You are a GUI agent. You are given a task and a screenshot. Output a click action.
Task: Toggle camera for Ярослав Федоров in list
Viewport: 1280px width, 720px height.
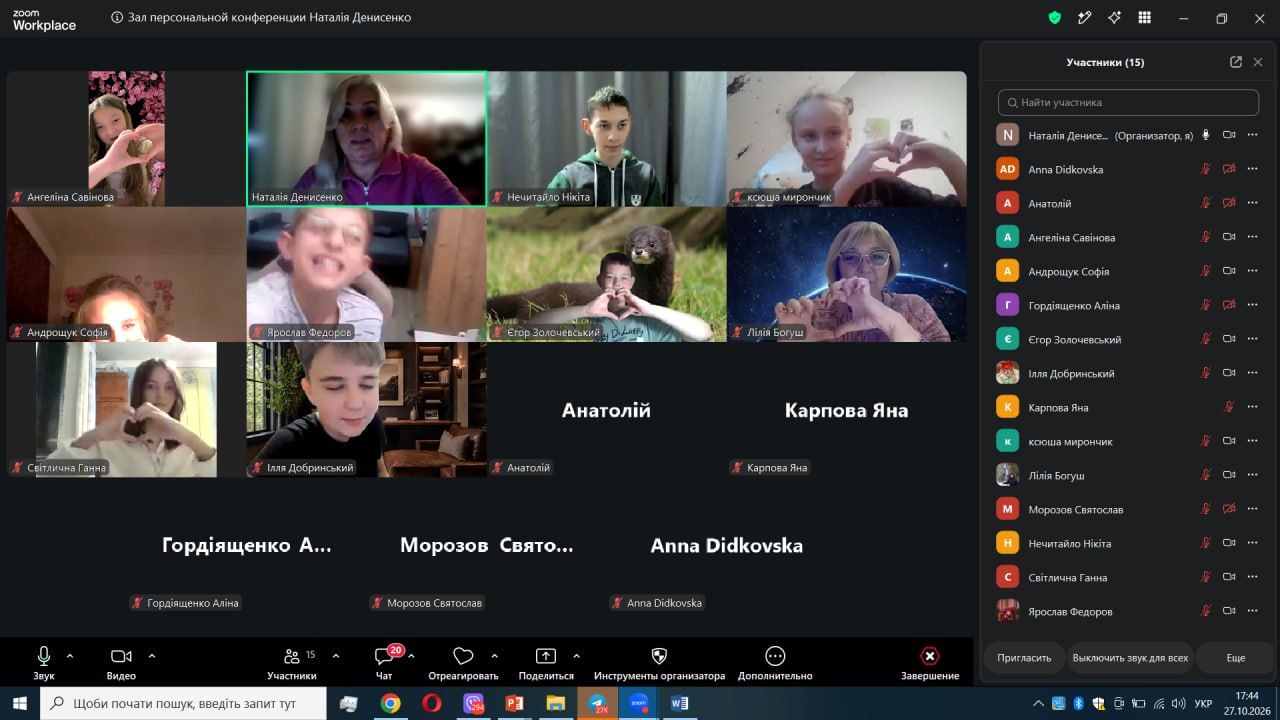tap(1229, 611)
